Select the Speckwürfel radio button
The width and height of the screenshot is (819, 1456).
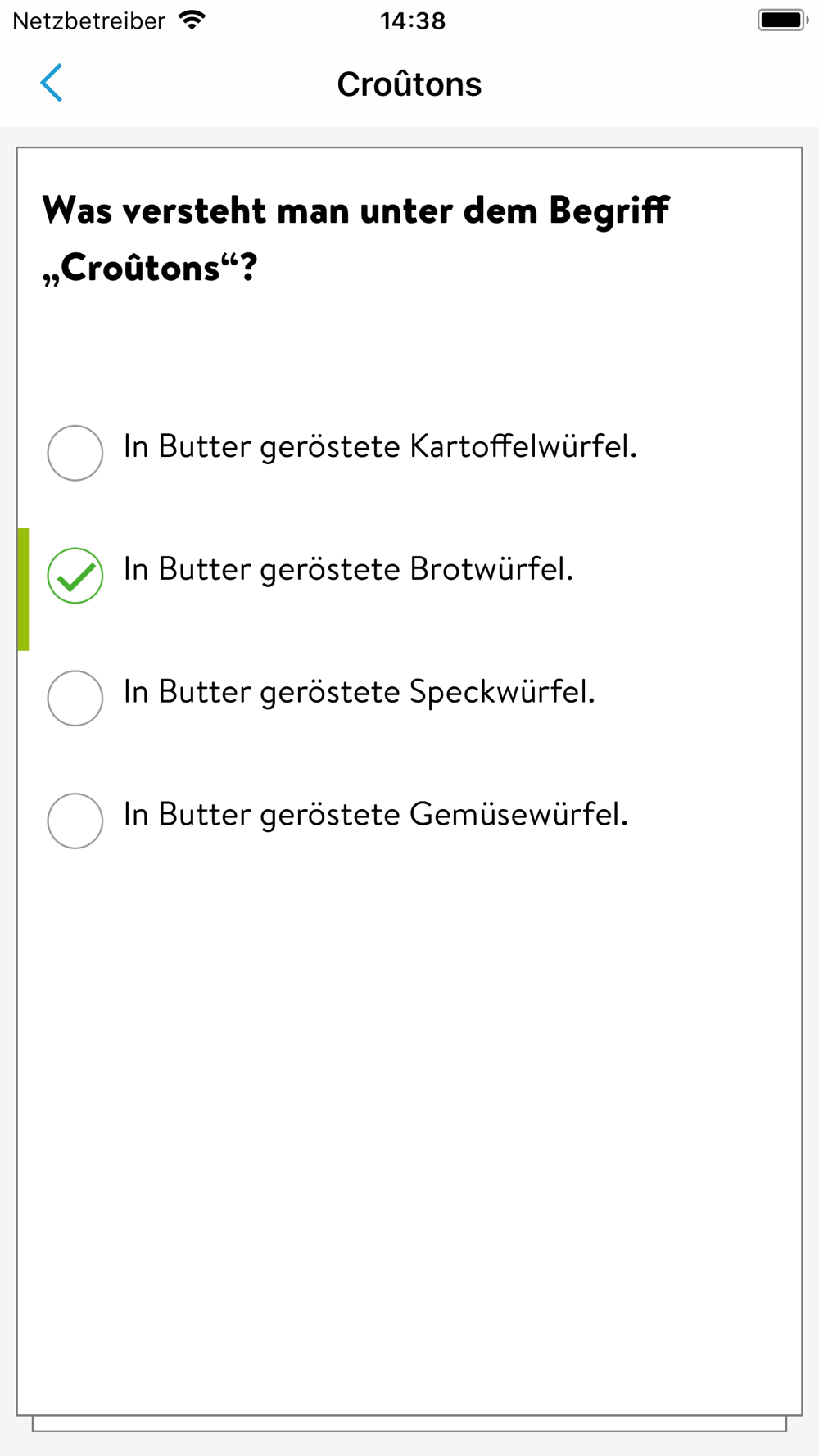click(75, 699)
